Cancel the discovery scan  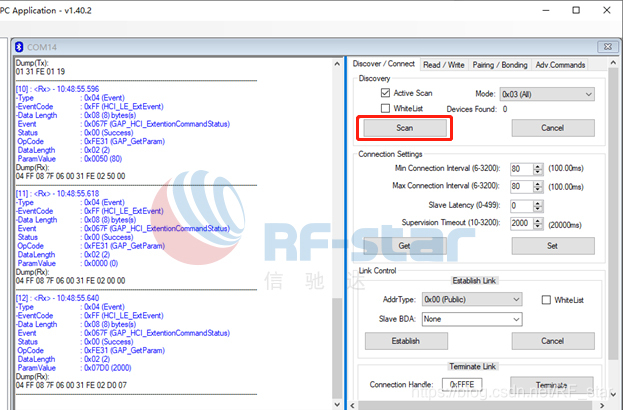click(553, 128)
